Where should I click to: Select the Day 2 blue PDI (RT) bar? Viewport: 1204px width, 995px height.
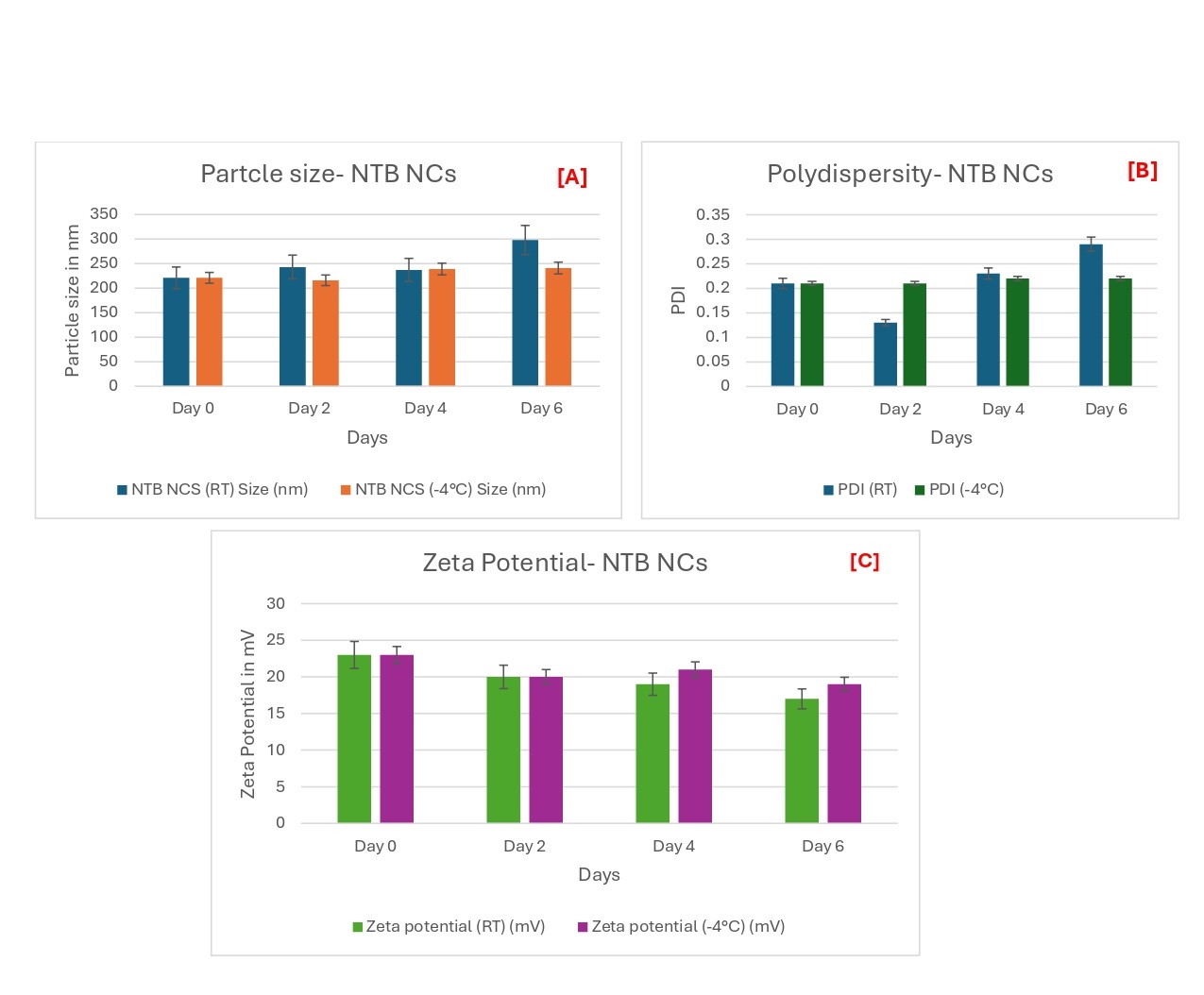click(886, 354)
